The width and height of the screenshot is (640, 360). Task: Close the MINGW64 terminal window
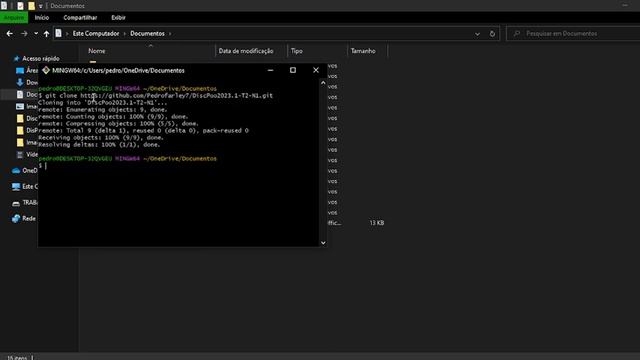pyautogui.click(x=316, y=70)
